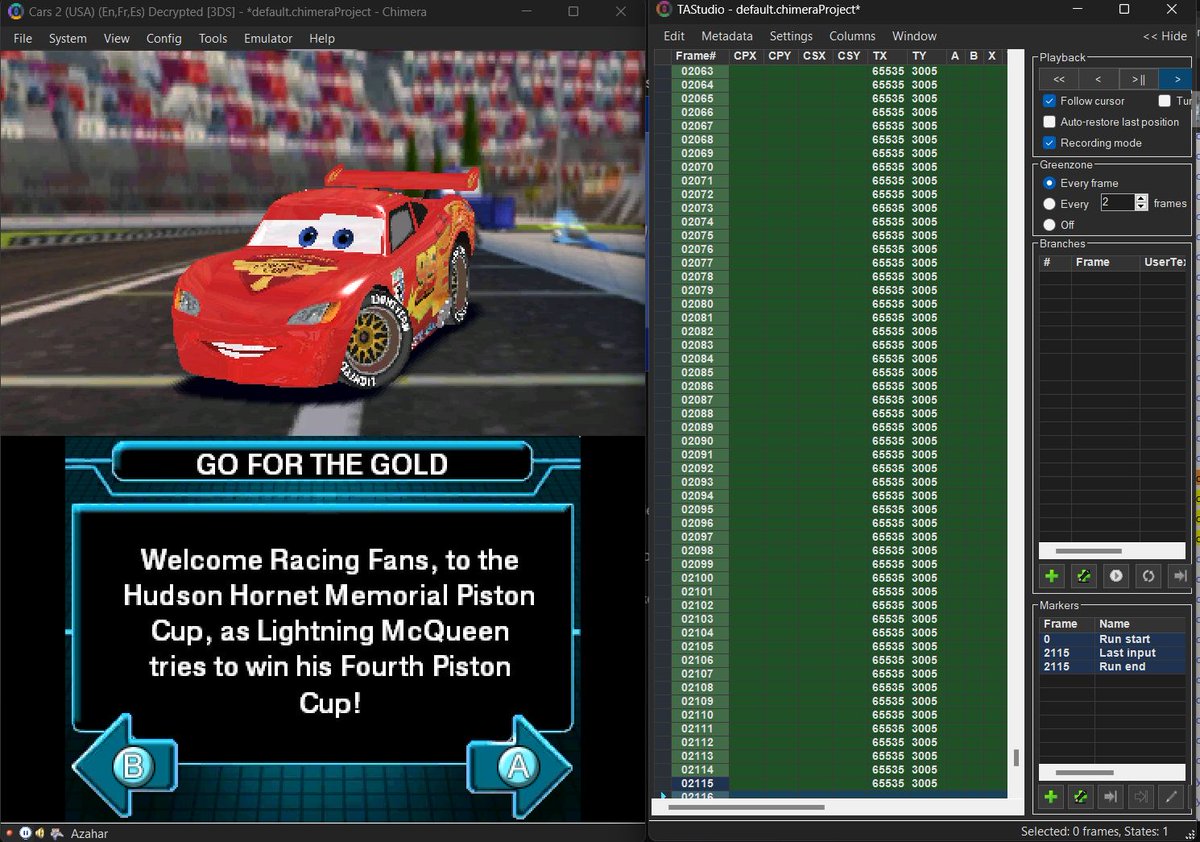Image resolution: width=1200 pixels, height=842 pixels.
Task: Add a new marker with the green plus
Action: coord(1052,797)
